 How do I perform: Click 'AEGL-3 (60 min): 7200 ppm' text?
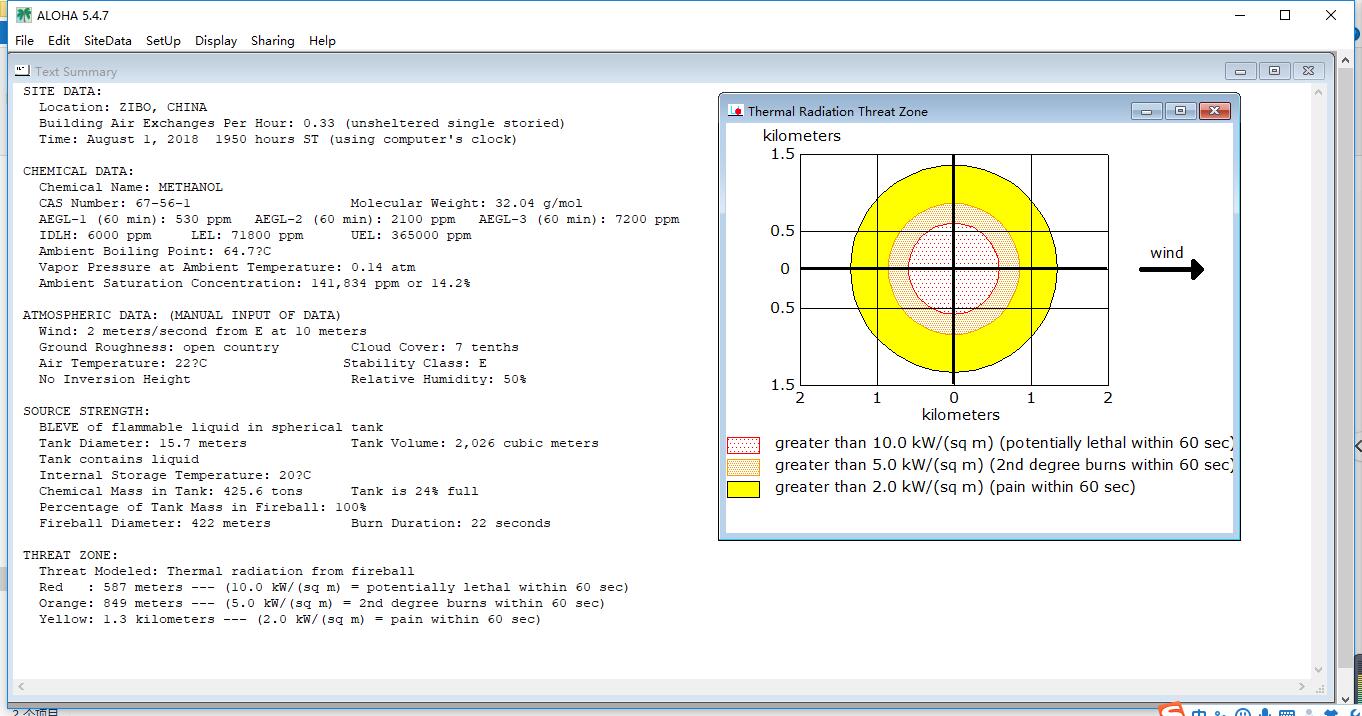578,219
